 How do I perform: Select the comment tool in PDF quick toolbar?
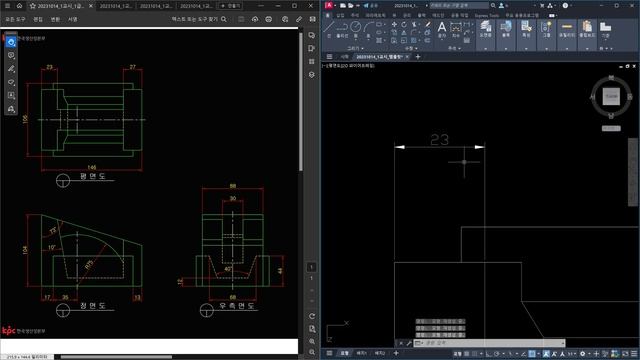click(x=11, y=55)
